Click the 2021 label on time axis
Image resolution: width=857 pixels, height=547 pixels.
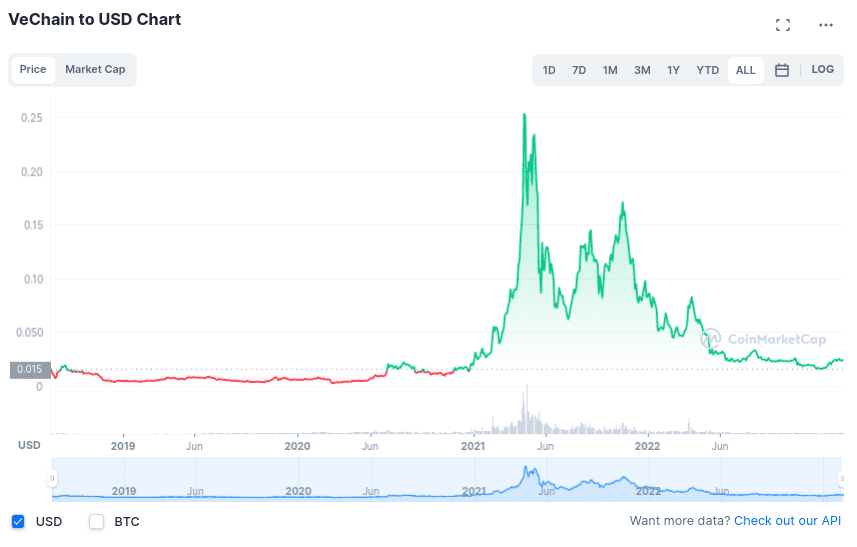pyautogui.click(x=473, y=446)
